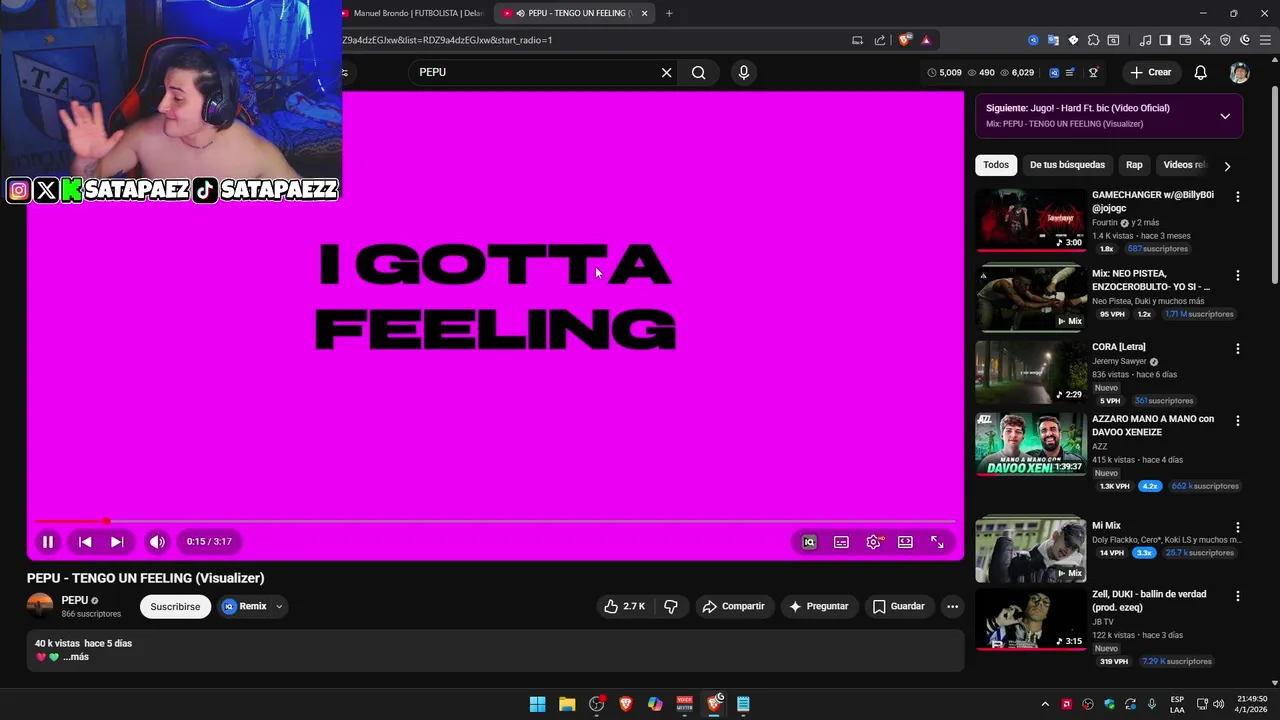Expand the Siguiente queue chevron
Viewport: 1280px width, 720px height.
click(x=1225, y=116)
